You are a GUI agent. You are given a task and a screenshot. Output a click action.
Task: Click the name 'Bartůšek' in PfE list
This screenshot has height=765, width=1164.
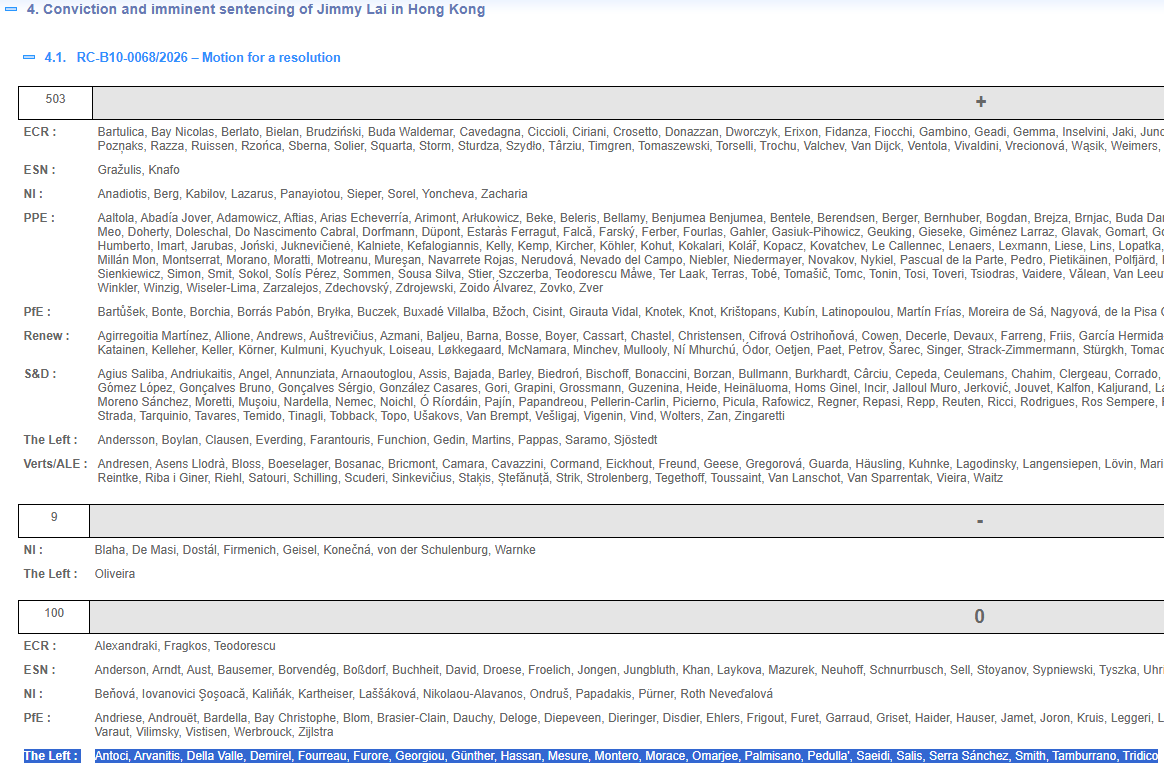122,312
